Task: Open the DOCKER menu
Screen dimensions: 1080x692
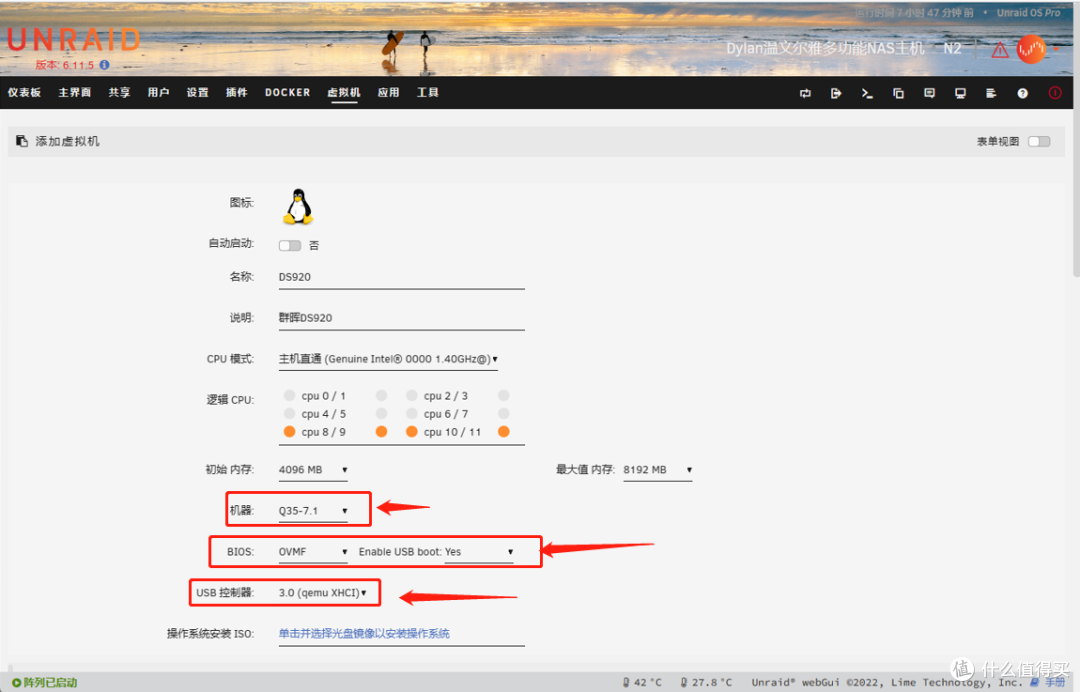Action: [288, 92]
